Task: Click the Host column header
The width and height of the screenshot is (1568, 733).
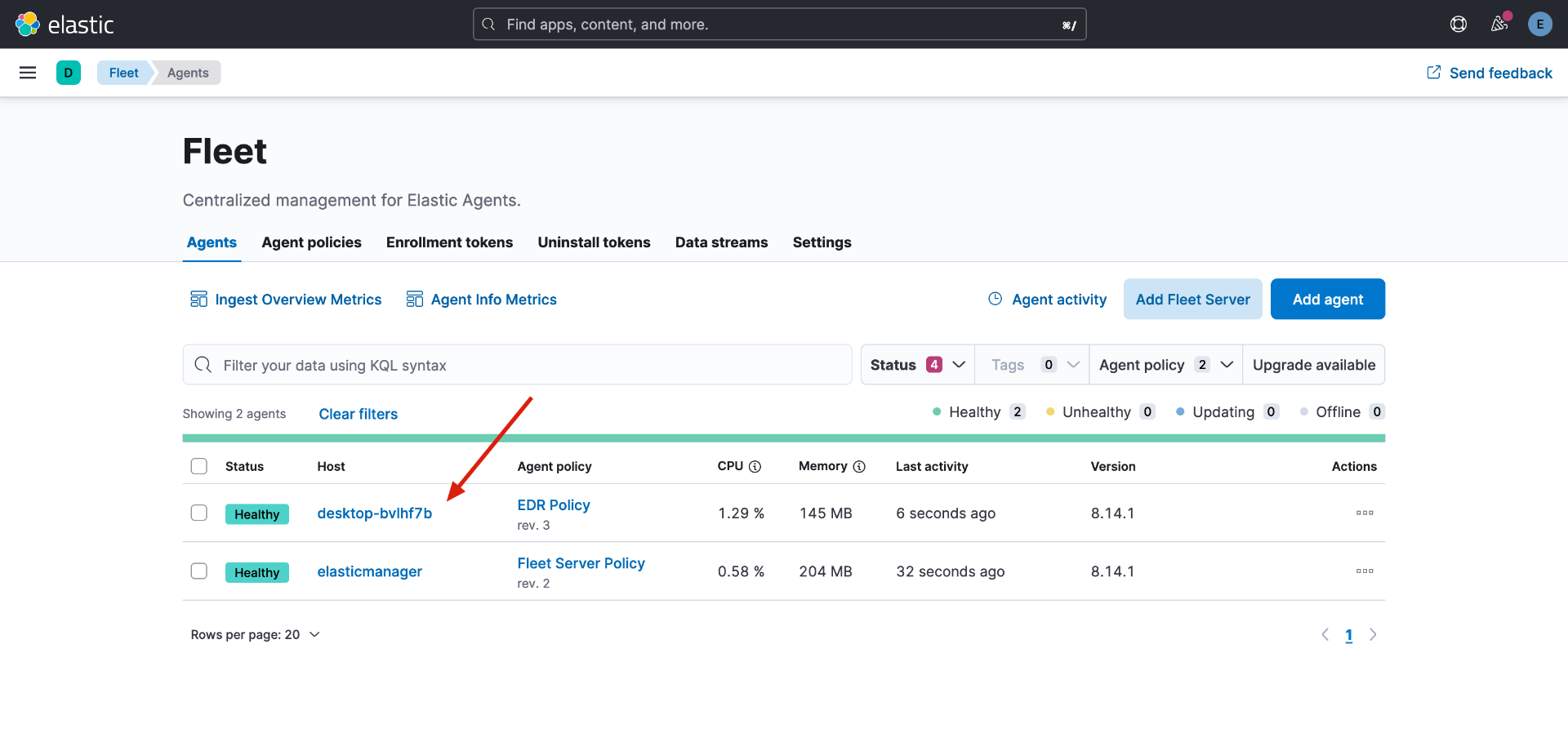Action: 331,466
